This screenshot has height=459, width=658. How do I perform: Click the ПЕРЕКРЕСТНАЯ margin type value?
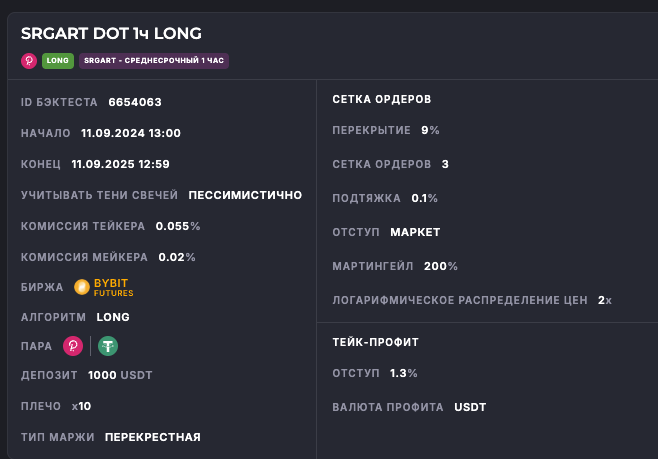(x=152, y=437)
